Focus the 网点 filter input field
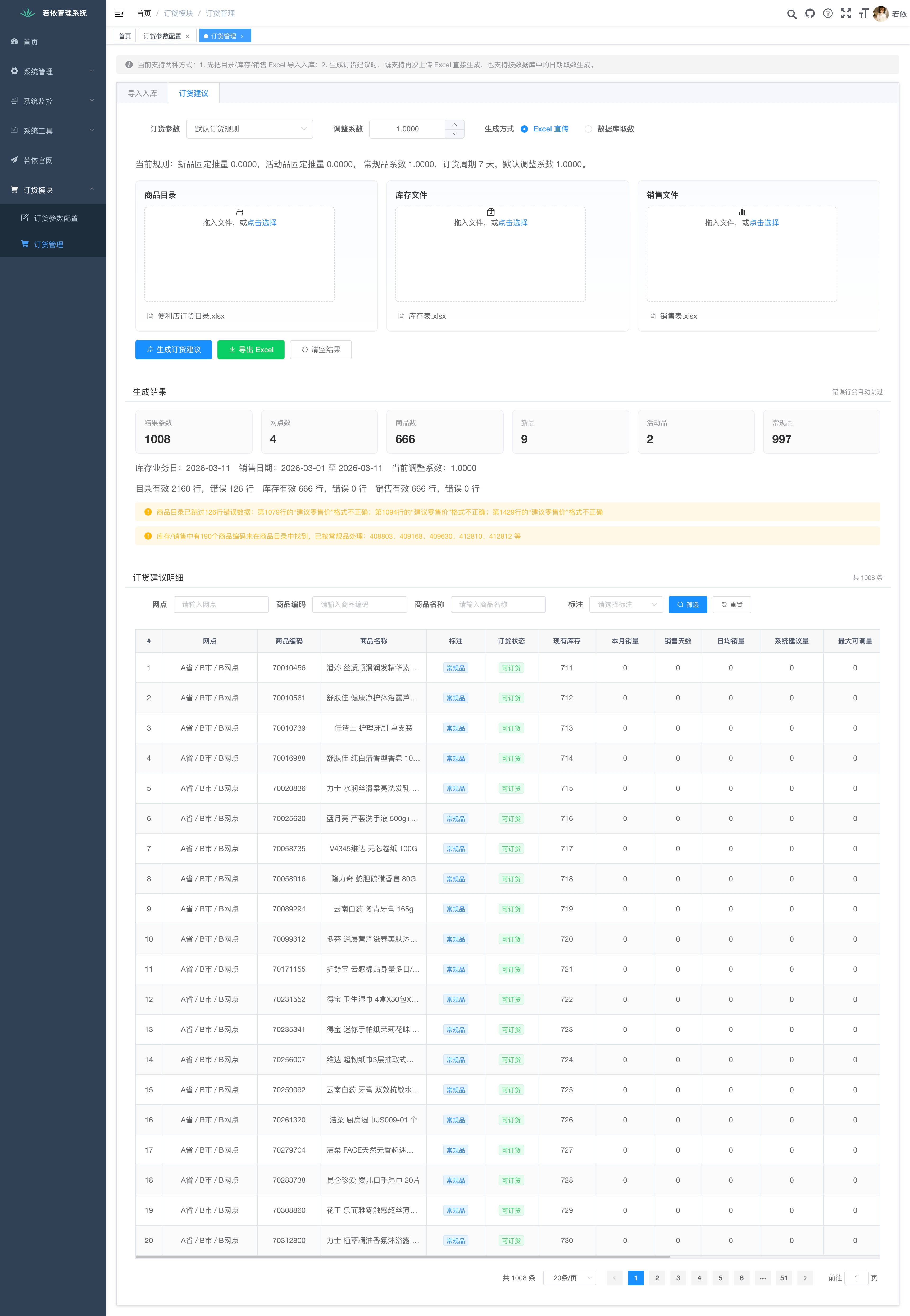Screen dimensions: 910x1316 (221, 604)
